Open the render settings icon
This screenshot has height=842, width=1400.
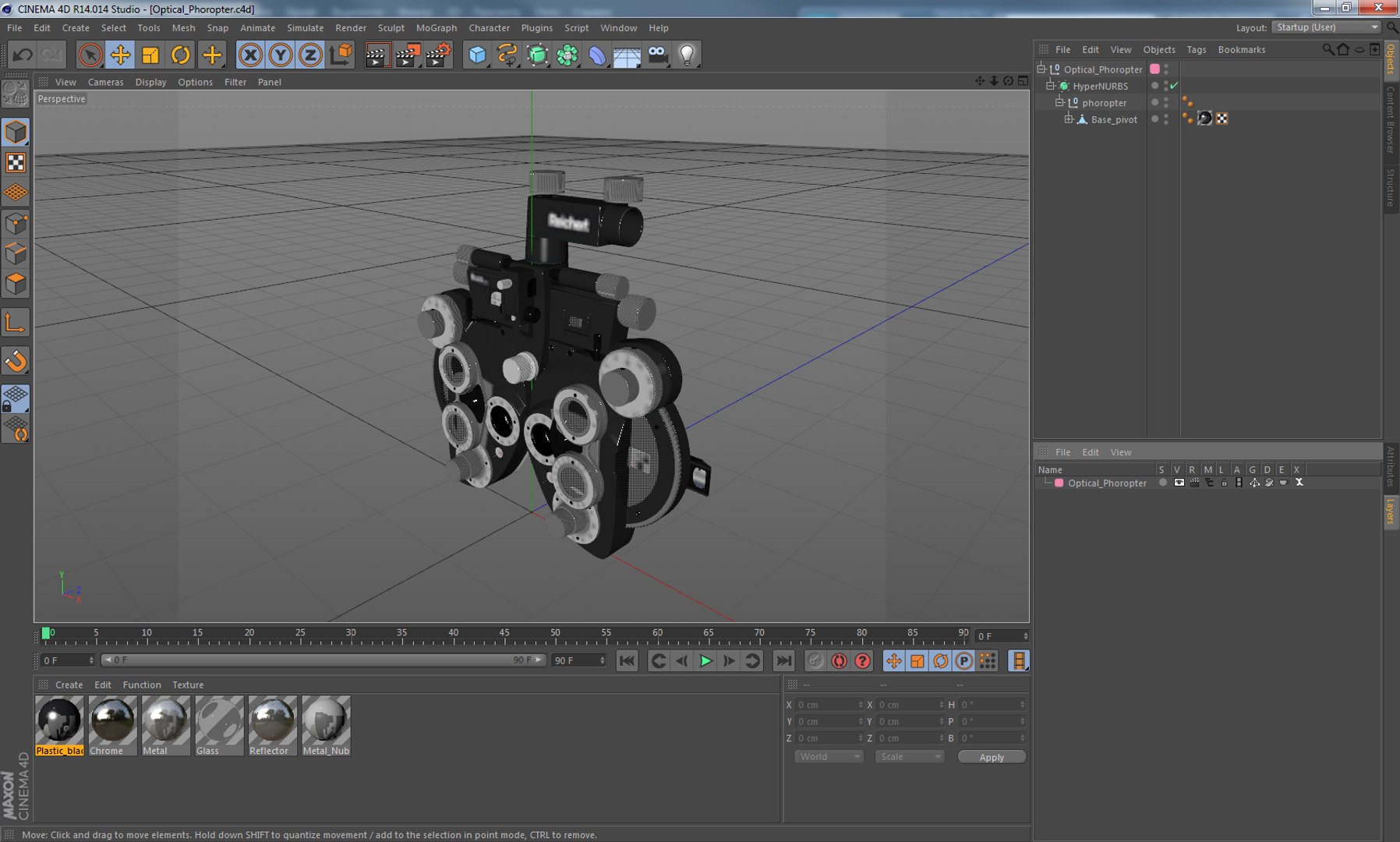[439, 55]
